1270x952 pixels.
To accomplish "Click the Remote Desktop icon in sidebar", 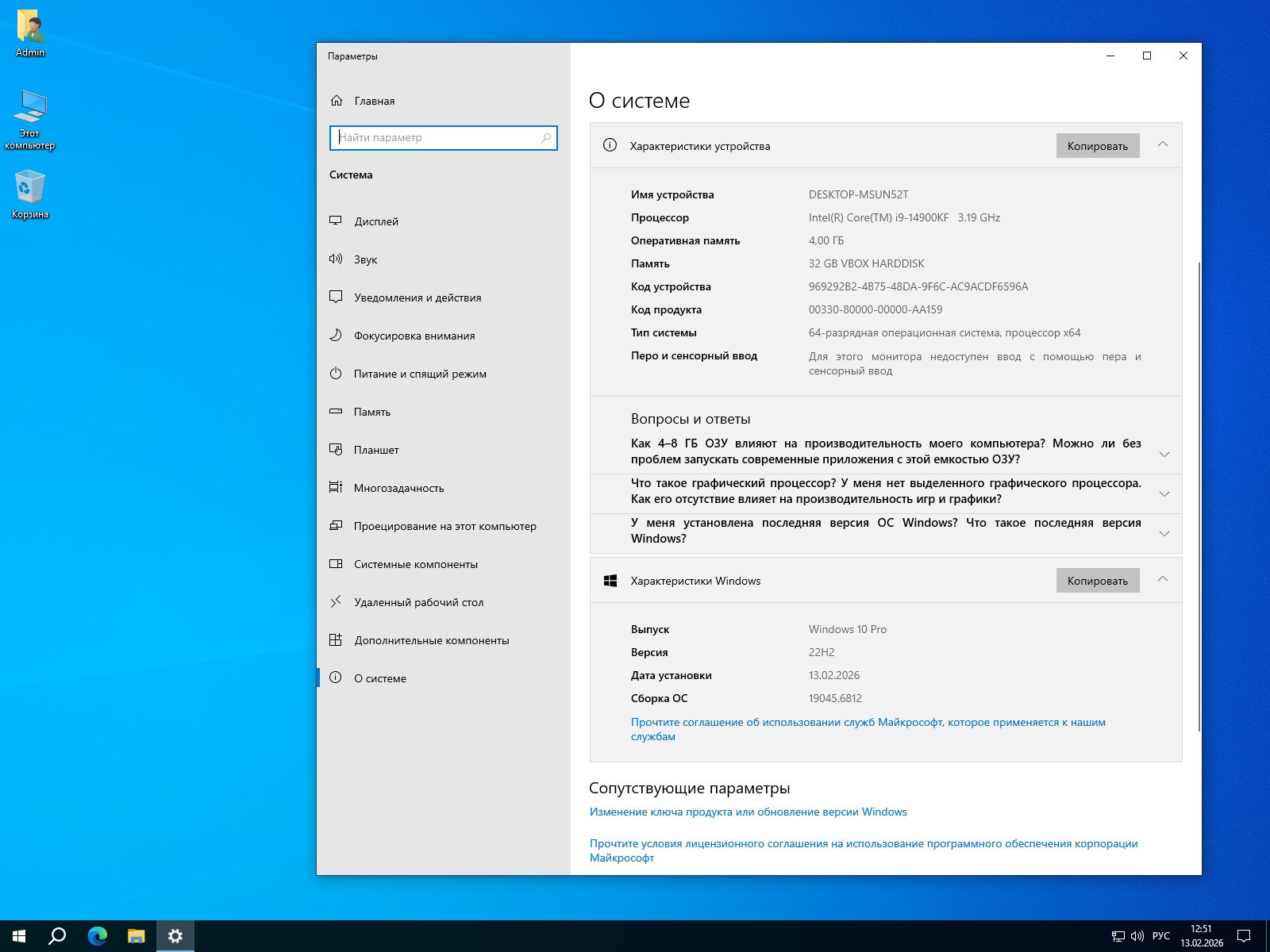I will (x=336, y=602).
